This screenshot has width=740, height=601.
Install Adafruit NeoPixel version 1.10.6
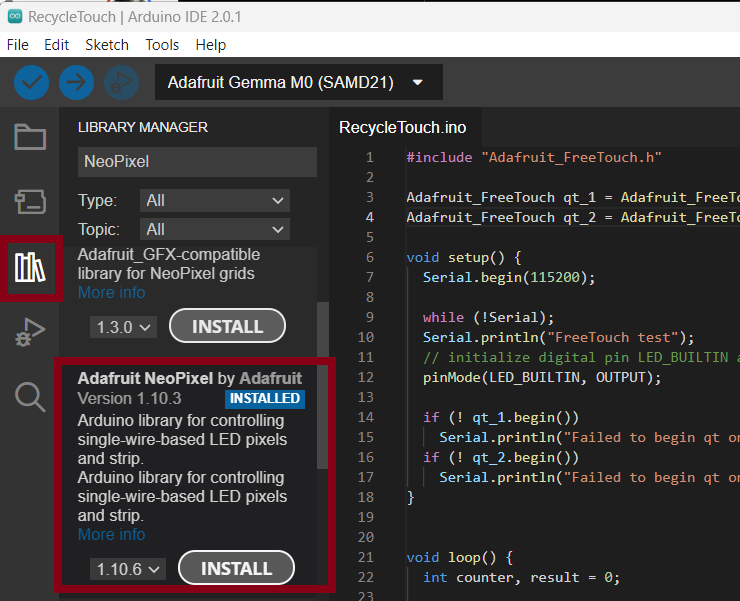pyautogui.click(x=236, y=568)
